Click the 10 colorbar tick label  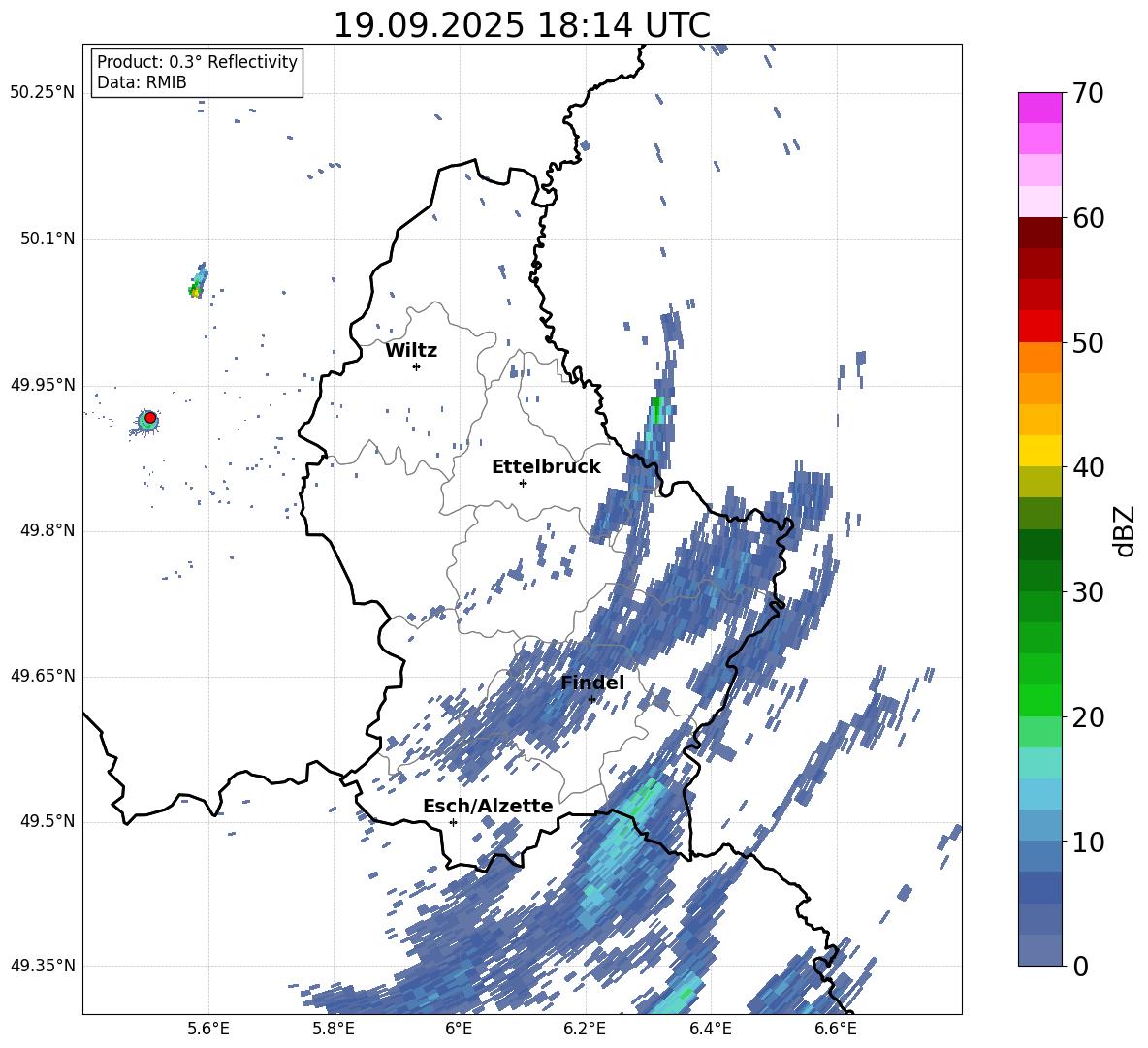pos(1088,842)
